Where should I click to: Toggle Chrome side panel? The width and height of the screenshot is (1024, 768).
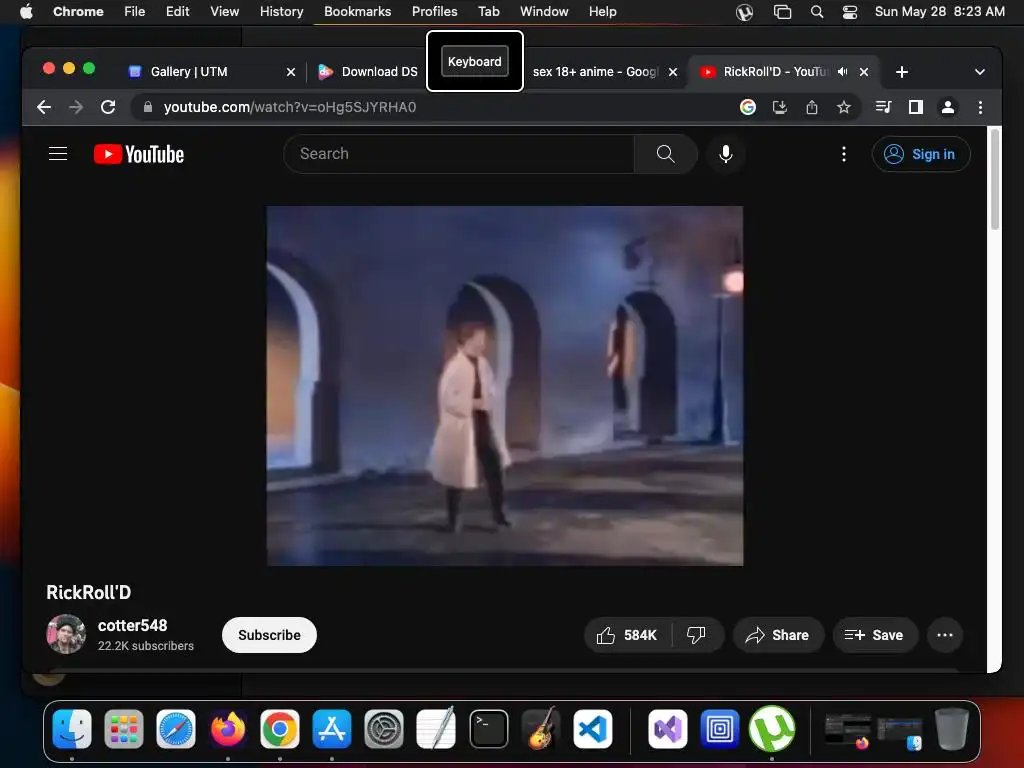point(916,107)
